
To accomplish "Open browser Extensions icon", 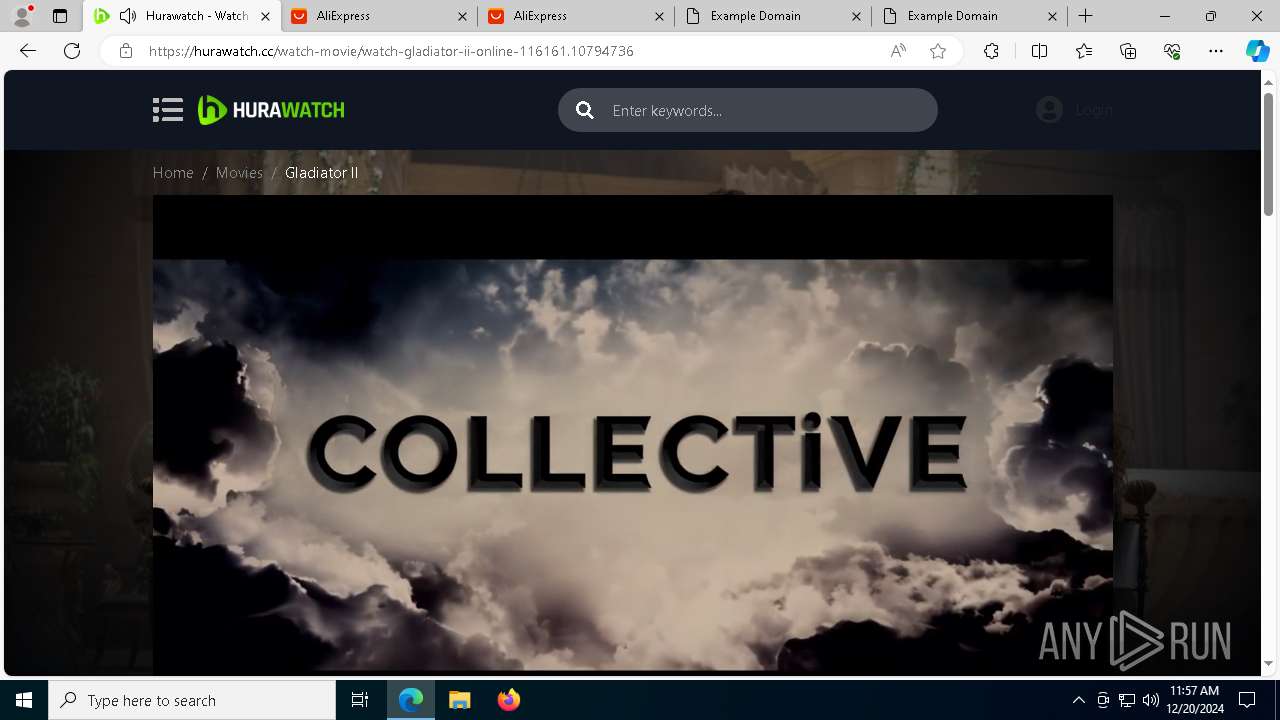I will coord(991,51).
